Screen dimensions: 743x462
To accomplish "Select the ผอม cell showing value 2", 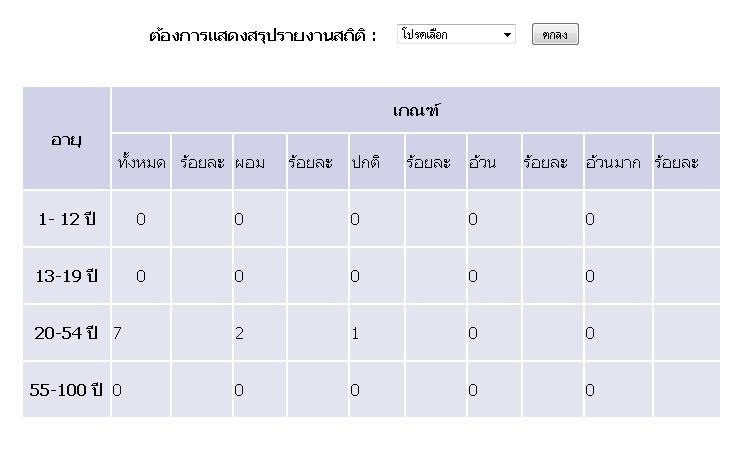I will click(x=240, y=334).
